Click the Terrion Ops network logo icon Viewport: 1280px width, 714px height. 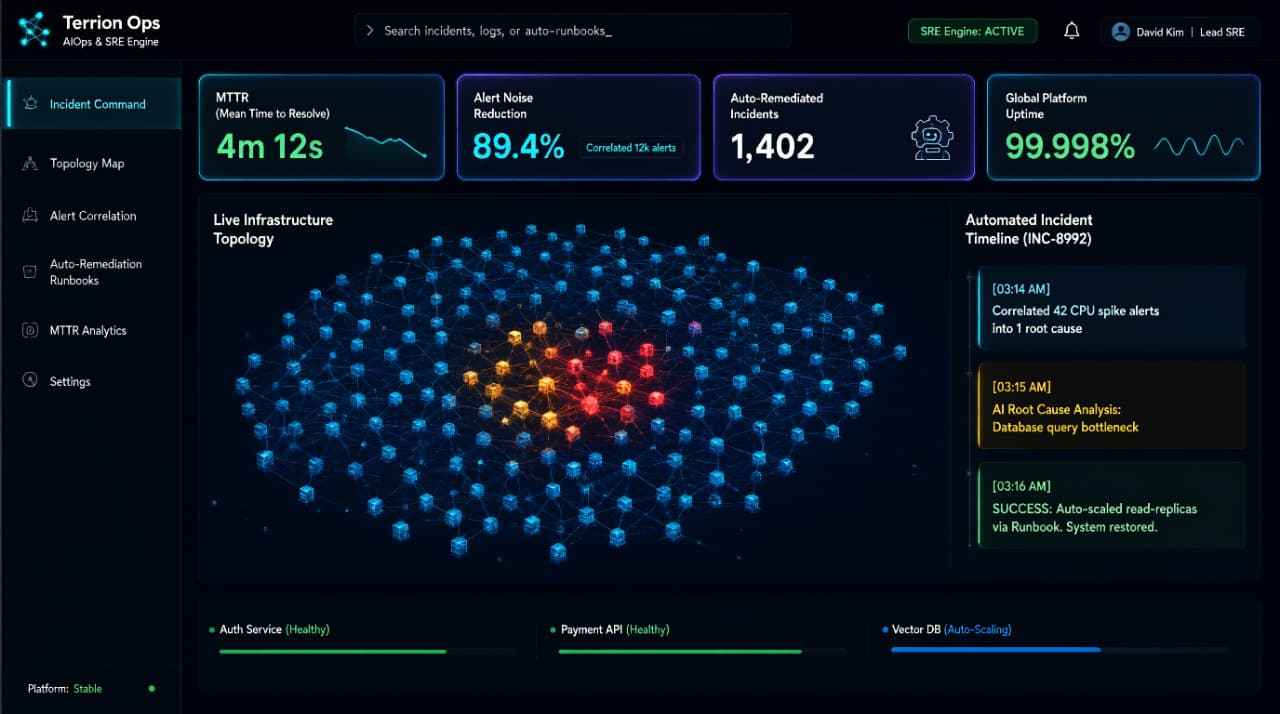pos(33,30)
